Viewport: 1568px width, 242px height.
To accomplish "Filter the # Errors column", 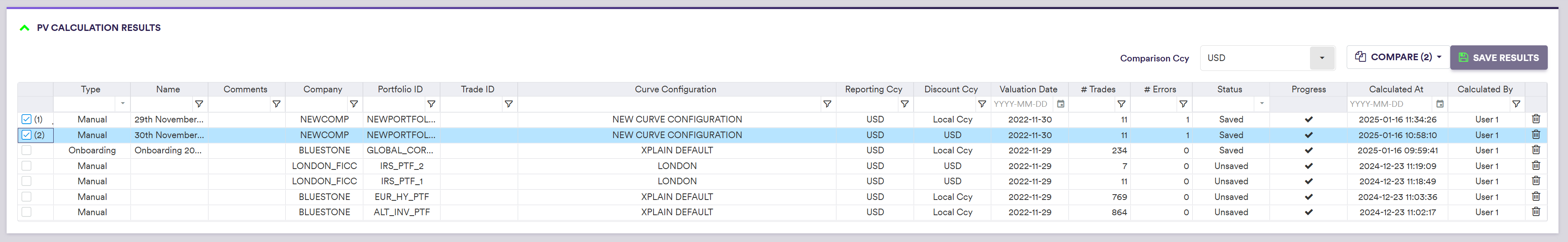I will (x=1183, y=104).
